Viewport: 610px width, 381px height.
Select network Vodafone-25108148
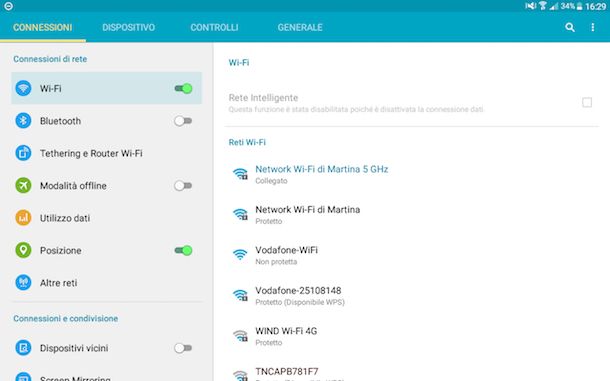[412, 295]
